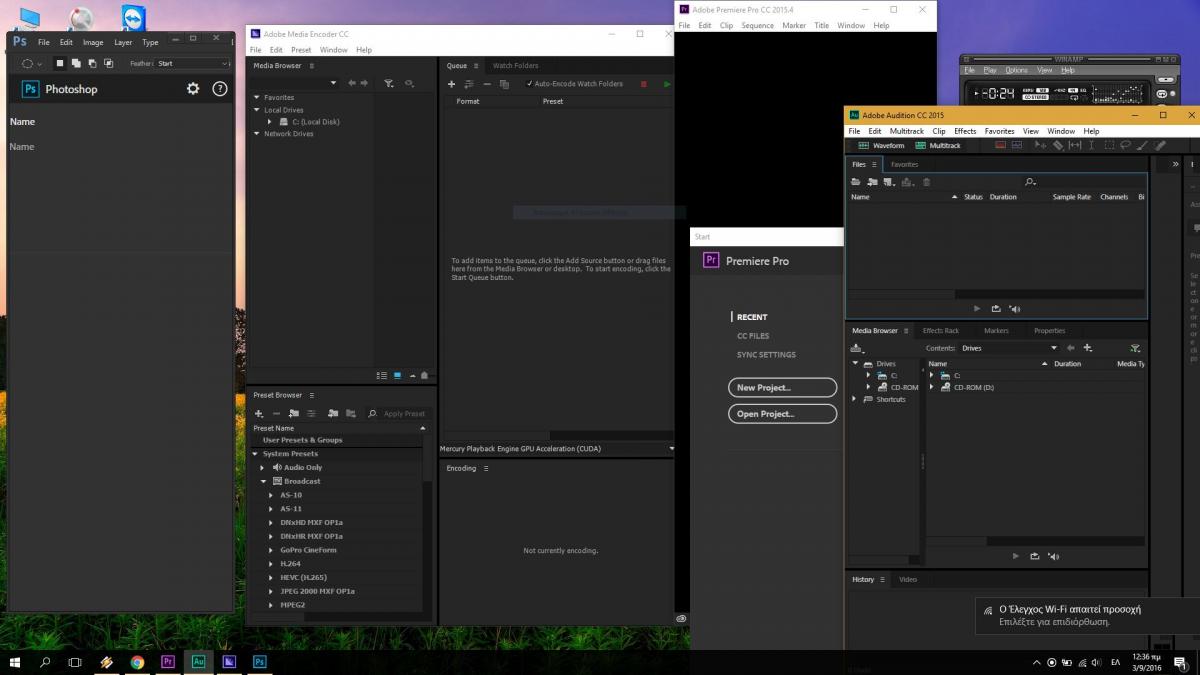Collapse the Broadcast preset group
This screenshot has height=675, width=1200.
click(x=263, y=482)
